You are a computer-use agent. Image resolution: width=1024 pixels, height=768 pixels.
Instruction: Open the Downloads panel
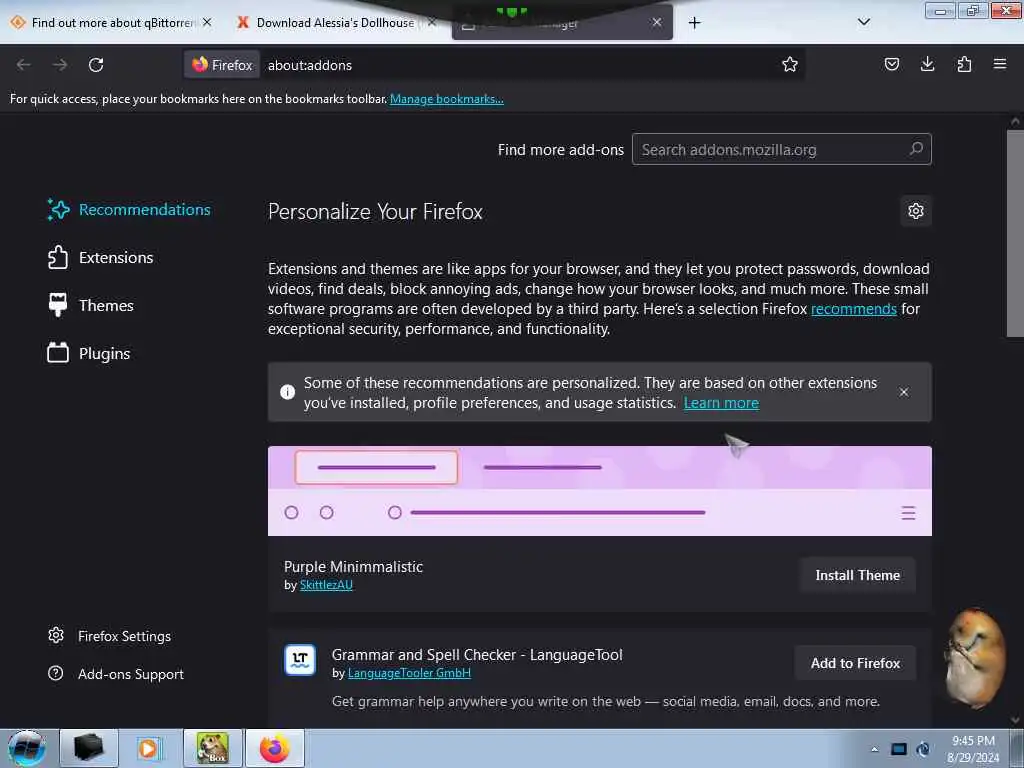click(927, 64)
